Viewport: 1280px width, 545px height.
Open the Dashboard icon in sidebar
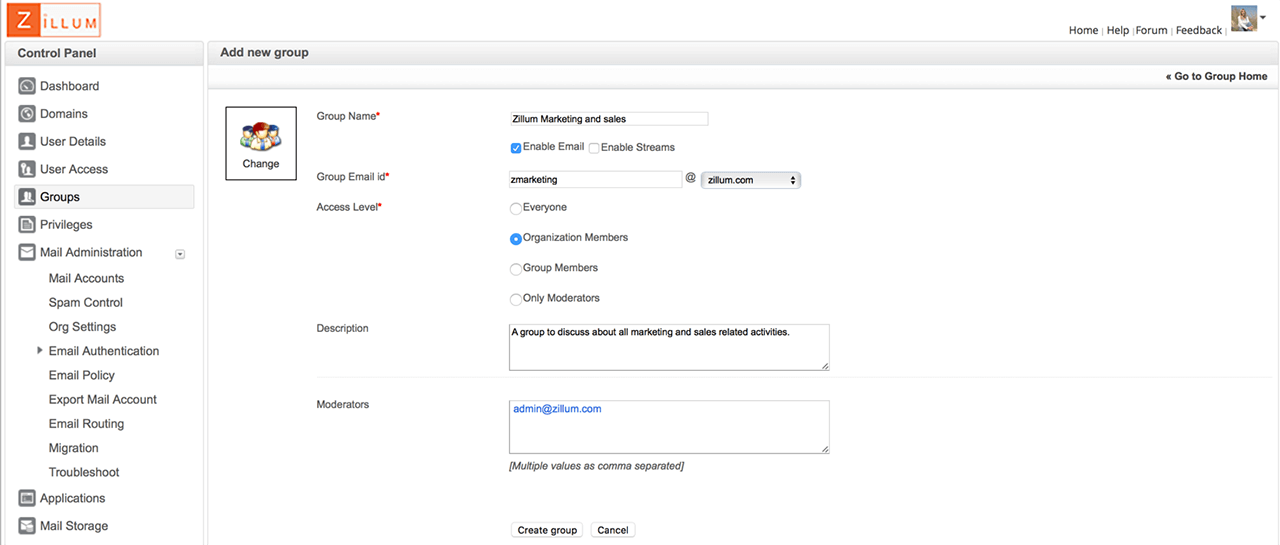[27, 86]
